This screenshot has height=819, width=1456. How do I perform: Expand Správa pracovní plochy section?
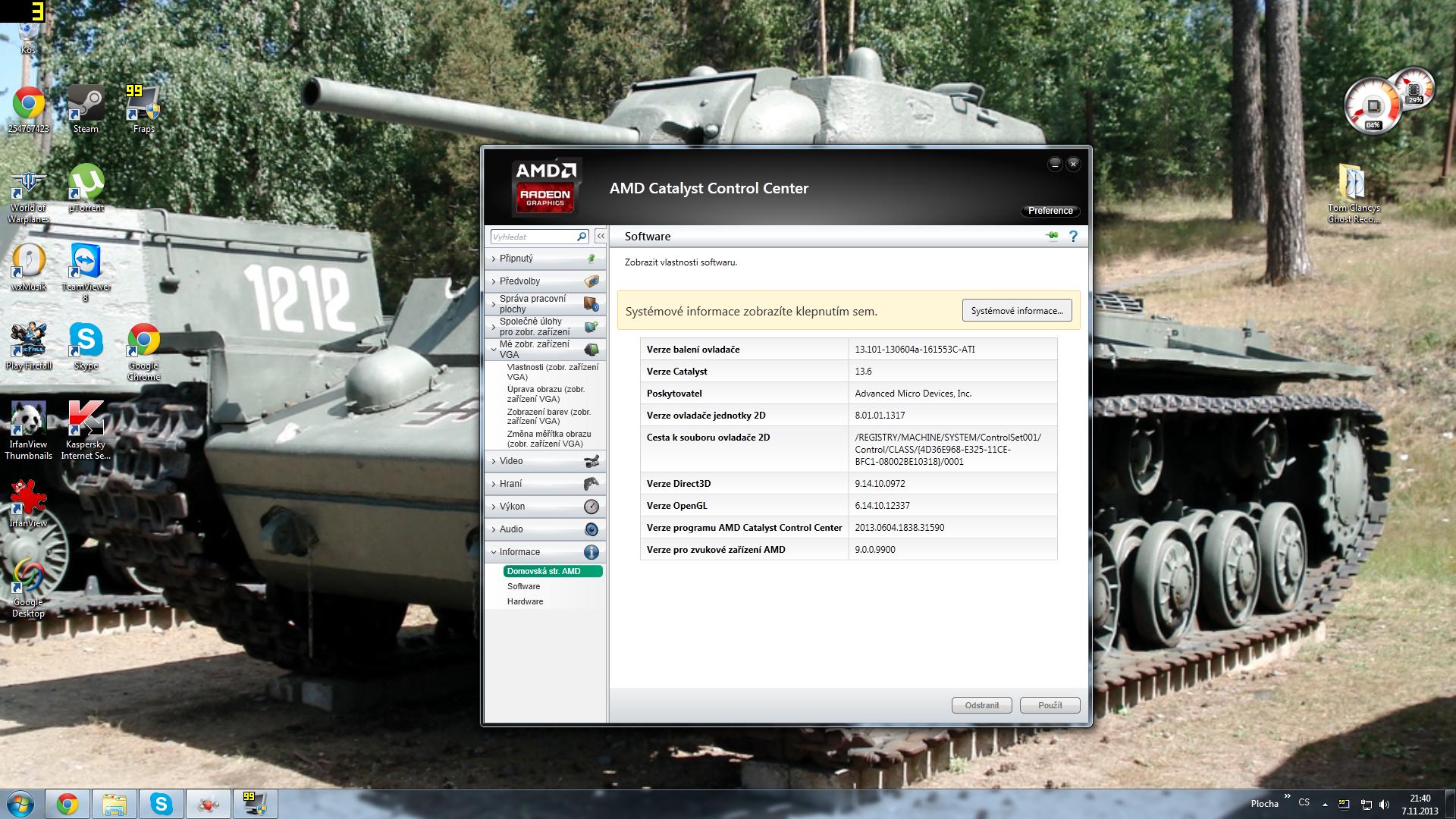pos(545,304)
